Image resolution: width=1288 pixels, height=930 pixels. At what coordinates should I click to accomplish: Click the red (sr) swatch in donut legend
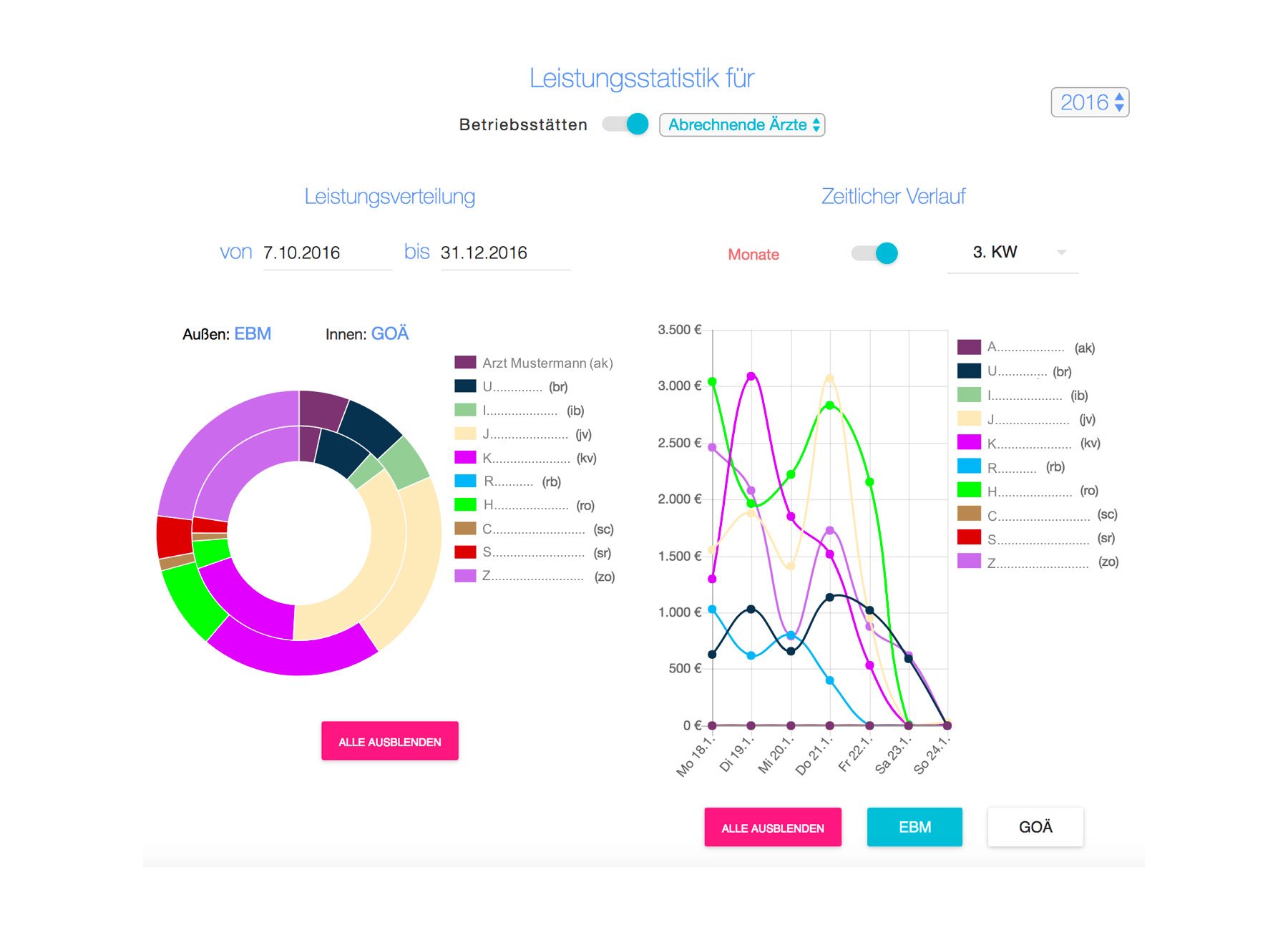(x=465, y=552)
